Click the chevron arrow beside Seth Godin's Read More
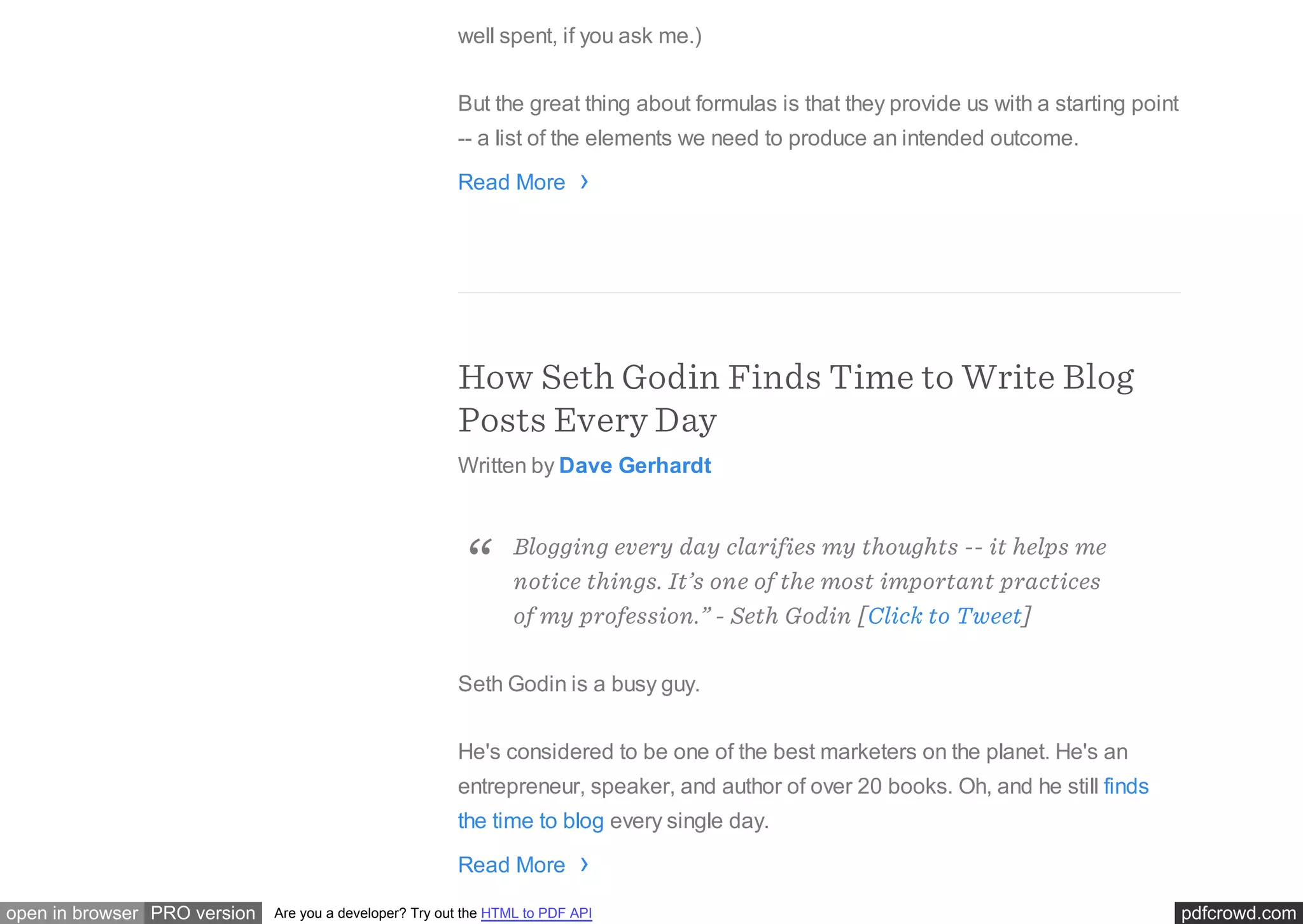 (584, 865)
